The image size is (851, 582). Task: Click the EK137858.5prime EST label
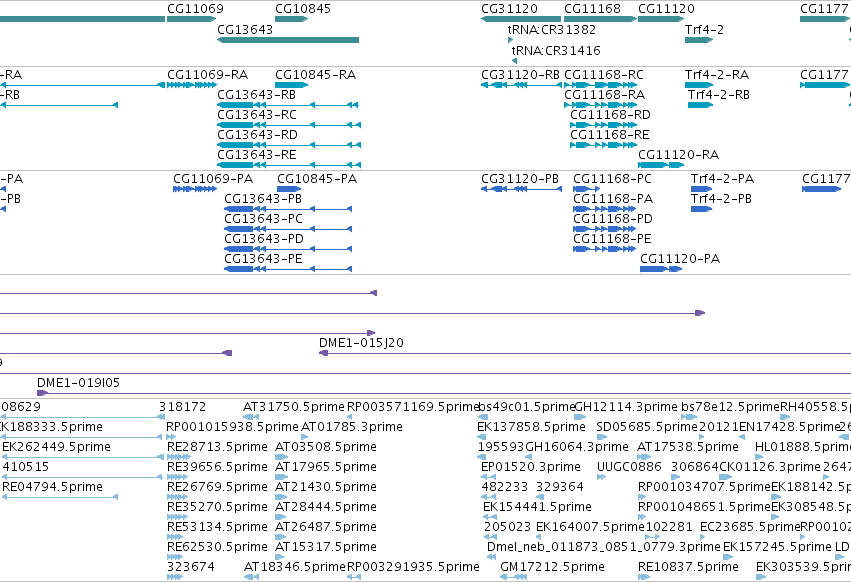[x=531, y=427]
